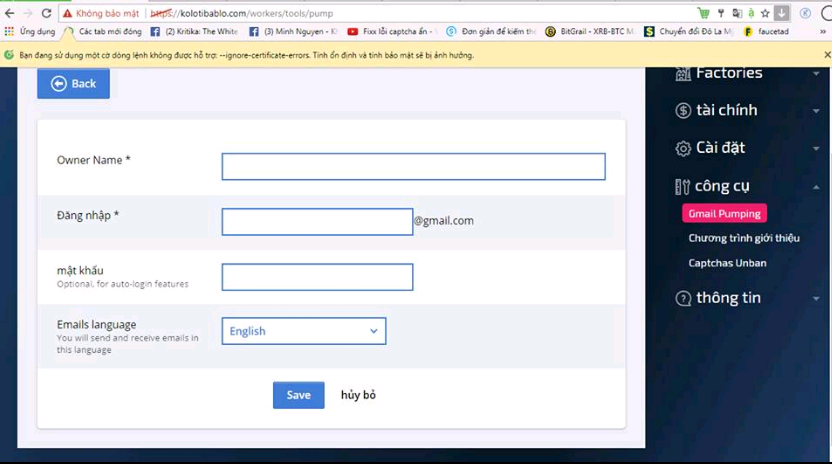Click the green 'à' extension icon
The height and width of the screenshot is (464, 832).
point(751,13)
